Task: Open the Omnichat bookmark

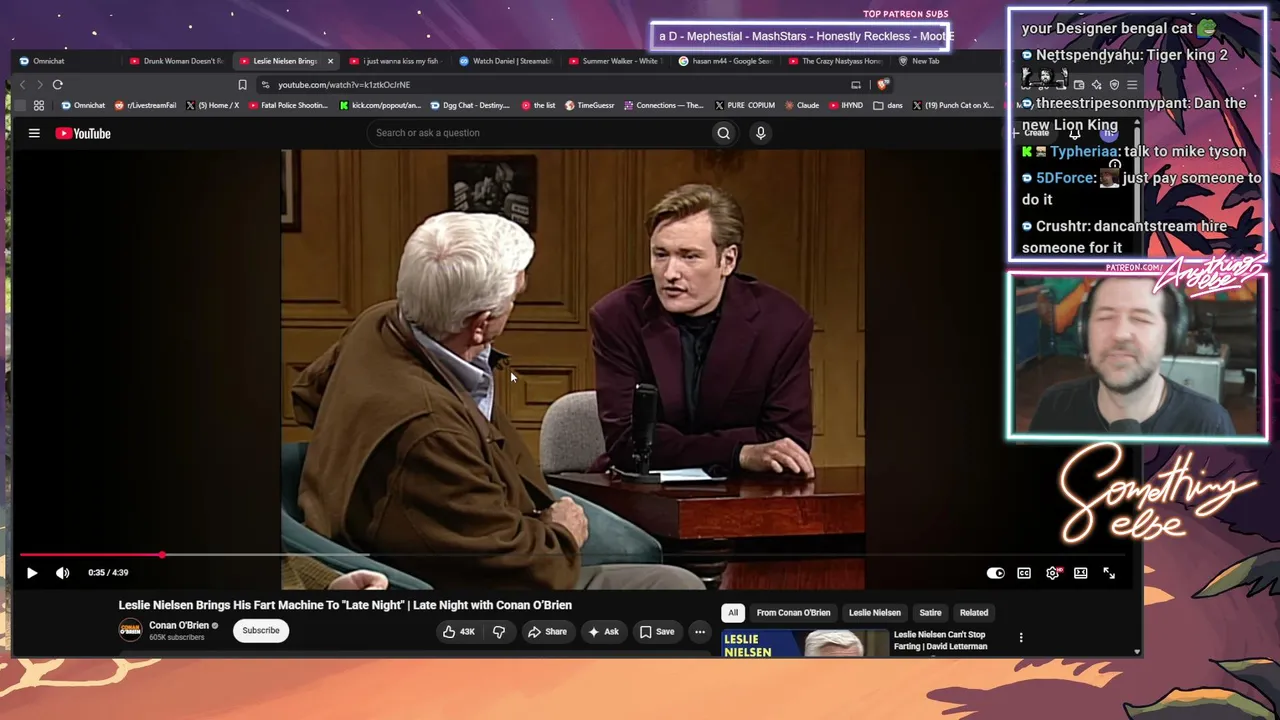Action: pyautogui.click(x=83, y=105)
